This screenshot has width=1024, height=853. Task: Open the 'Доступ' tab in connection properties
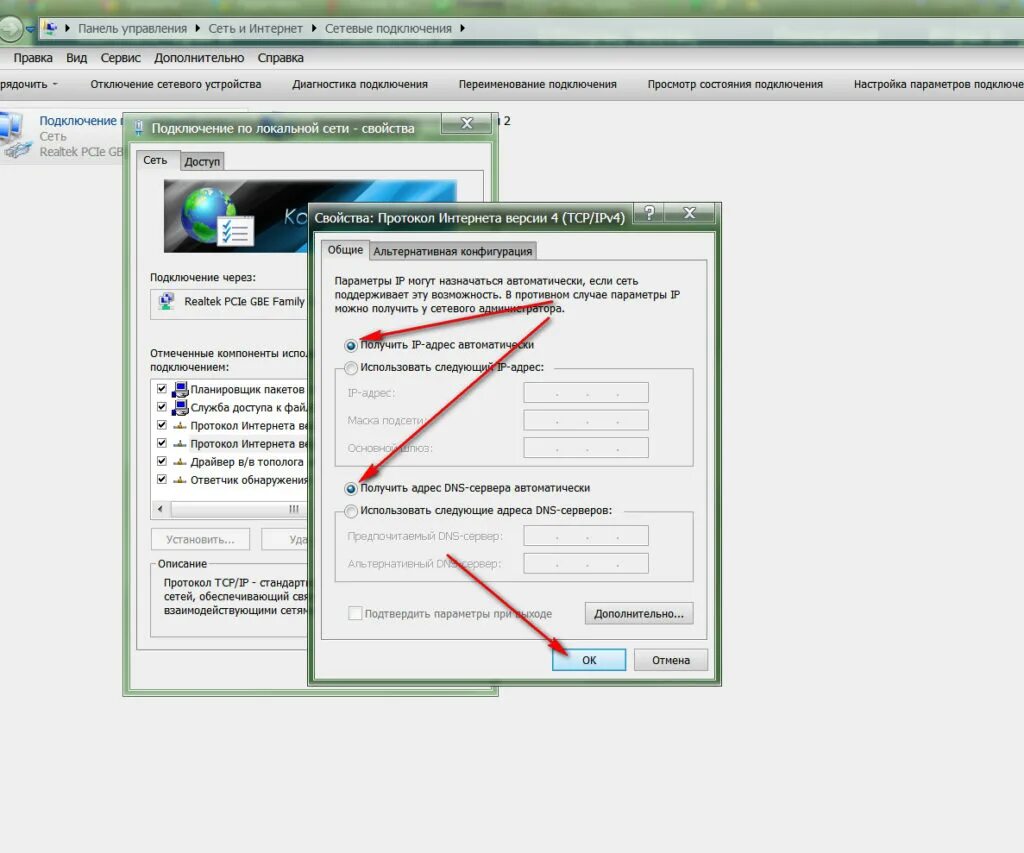pos(202,161)
